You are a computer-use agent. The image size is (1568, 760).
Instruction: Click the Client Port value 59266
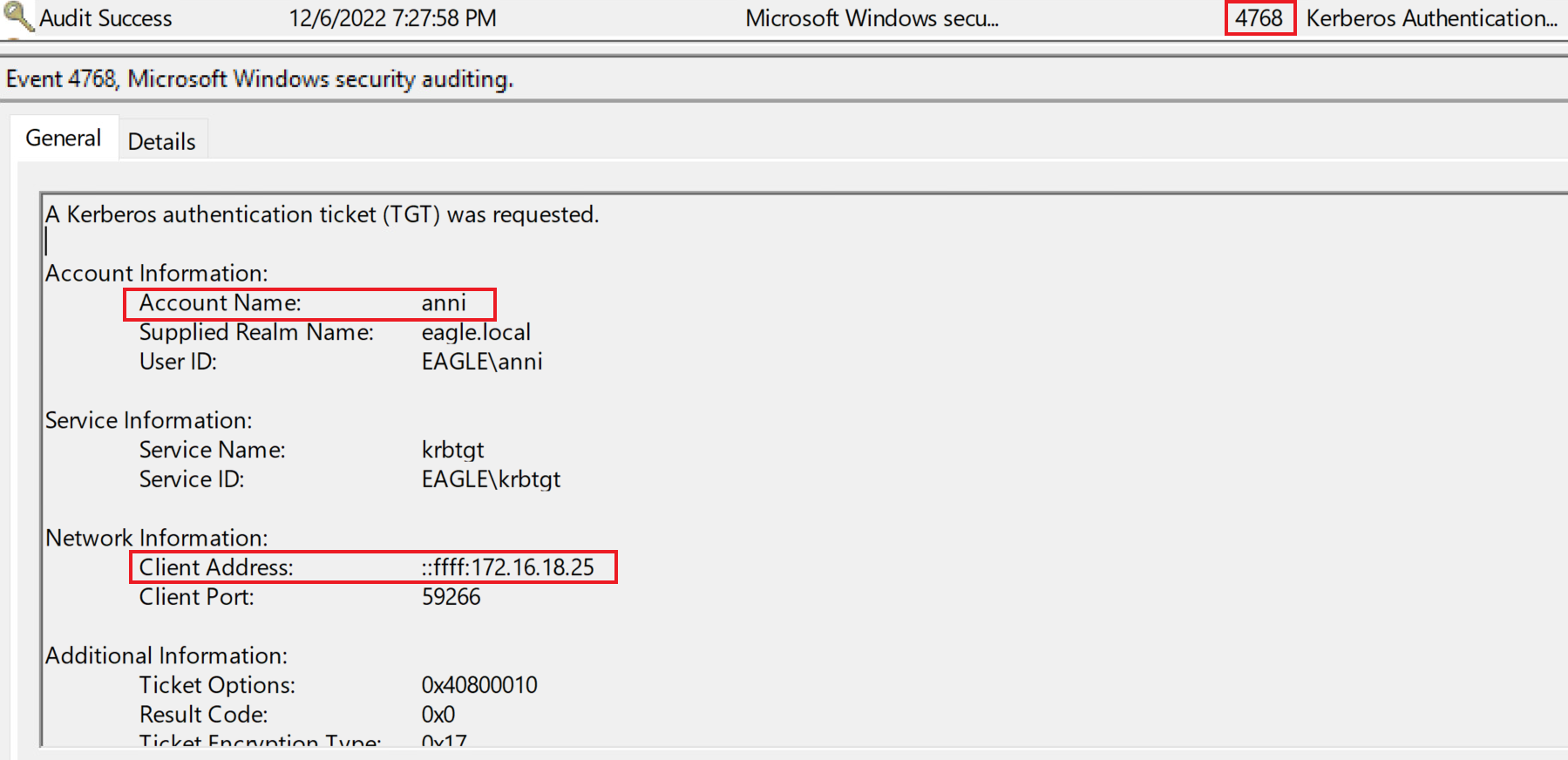451,597
